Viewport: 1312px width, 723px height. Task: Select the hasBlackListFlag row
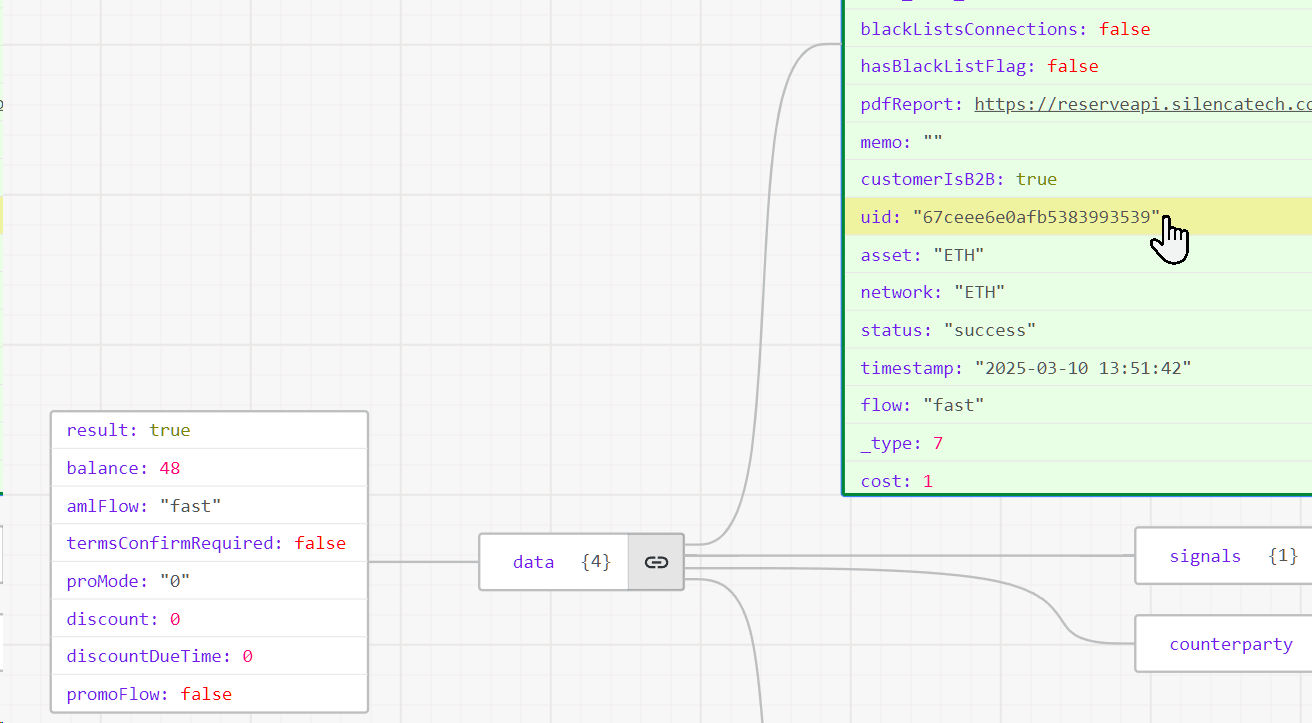979,66
